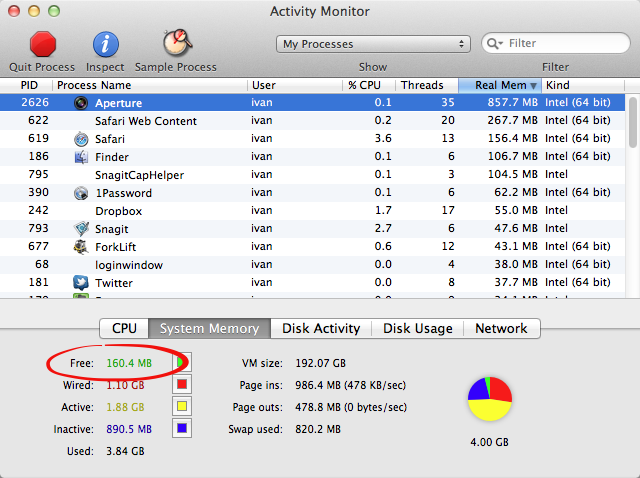640x478 pixels.
Task: Click the Page outs 478.8 MB value
Action: pyautogui.click(x=351, y=407)
